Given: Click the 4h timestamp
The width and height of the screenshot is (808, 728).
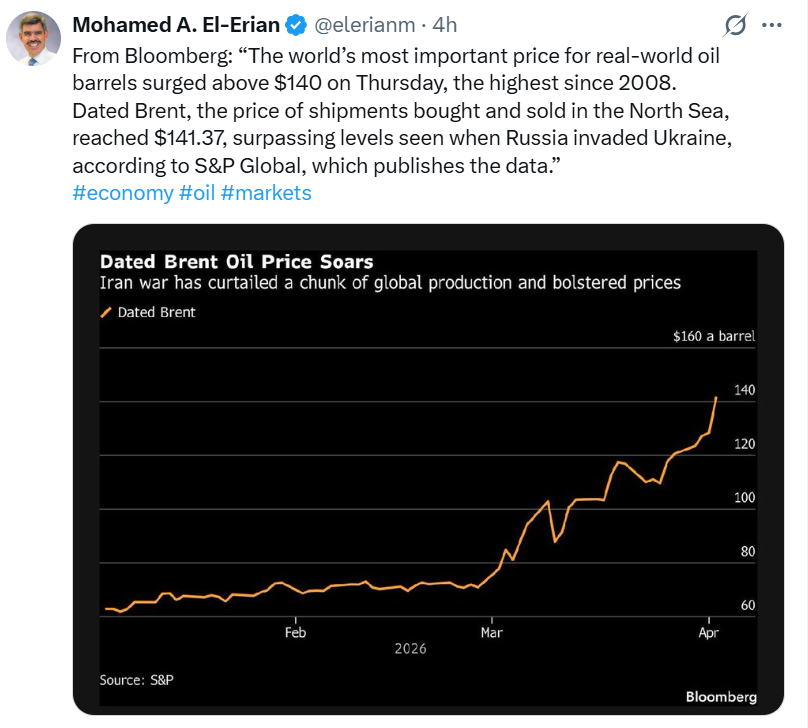Looking at the screenshot, I should point(444,25).
